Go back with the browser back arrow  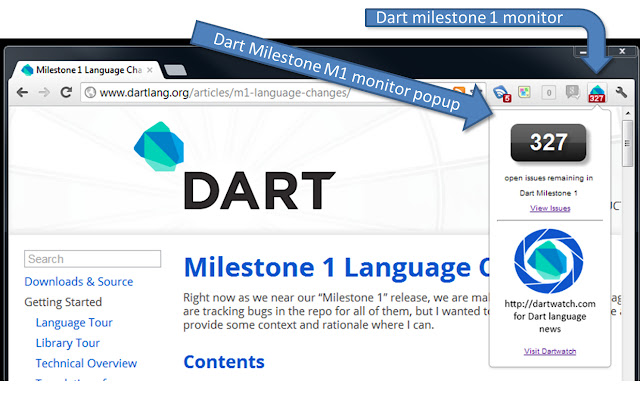coord(22,93)
